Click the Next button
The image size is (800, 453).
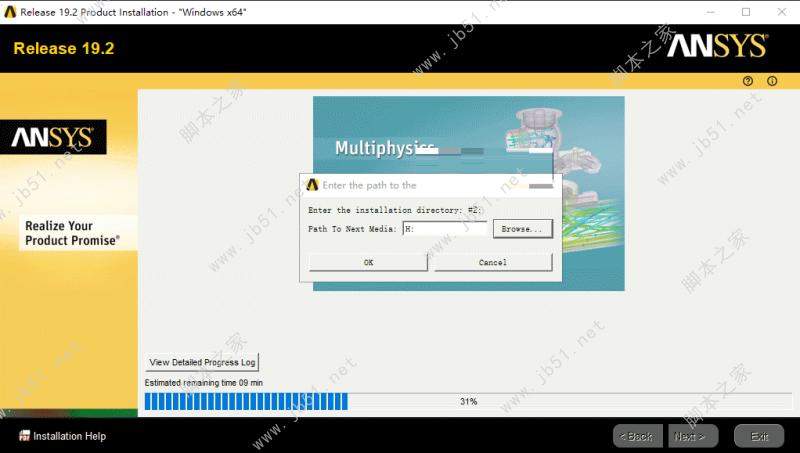pyautogui.click(x=693, y=436)
